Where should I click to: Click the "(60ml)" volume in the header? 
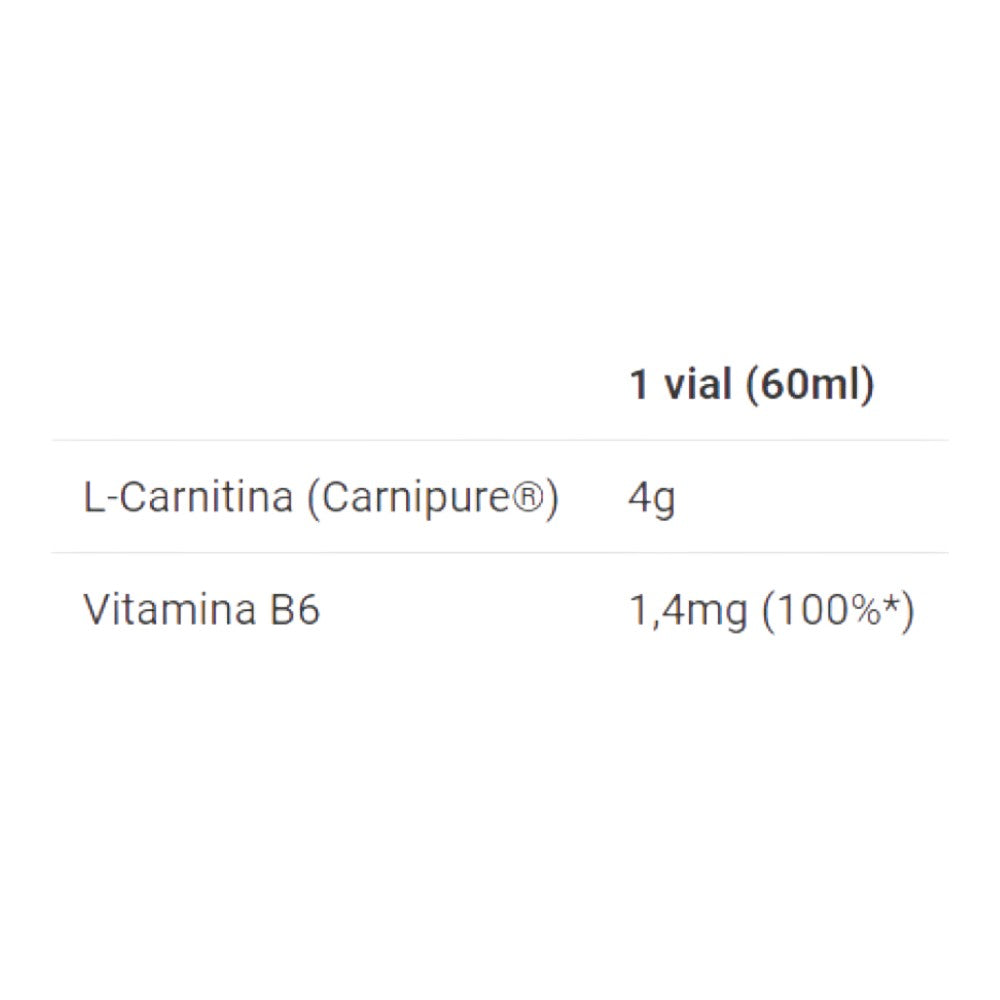[810, 385]
